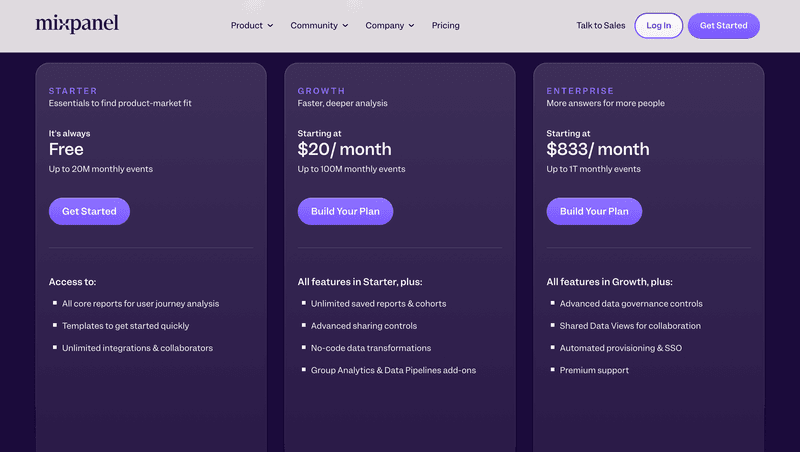Click 'Advanced sharing controls' feature
The width and height of the screenshot is (800, 452).
point(364,326)
